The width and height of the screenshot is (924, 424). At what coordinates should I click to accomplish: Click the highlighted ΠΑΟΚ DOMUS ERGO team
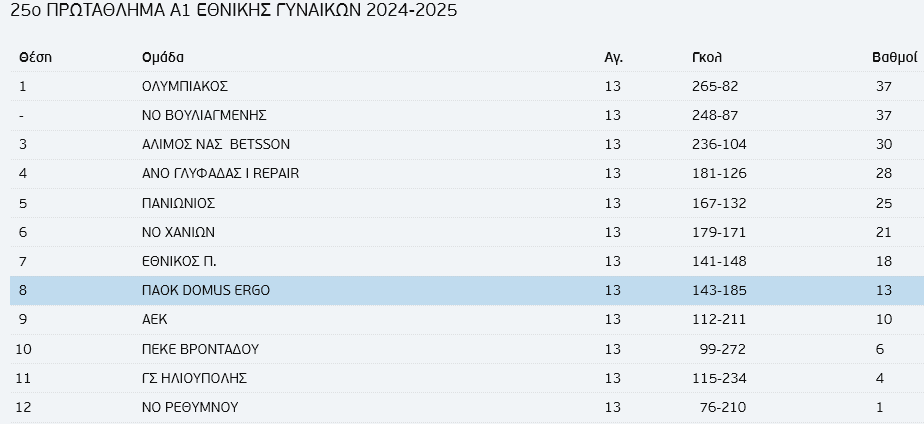click(206, 290)
